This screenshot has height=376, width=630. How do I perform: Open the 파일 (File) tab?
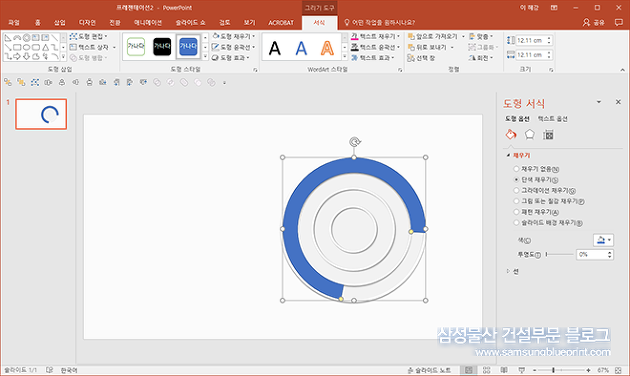(14, 23)
